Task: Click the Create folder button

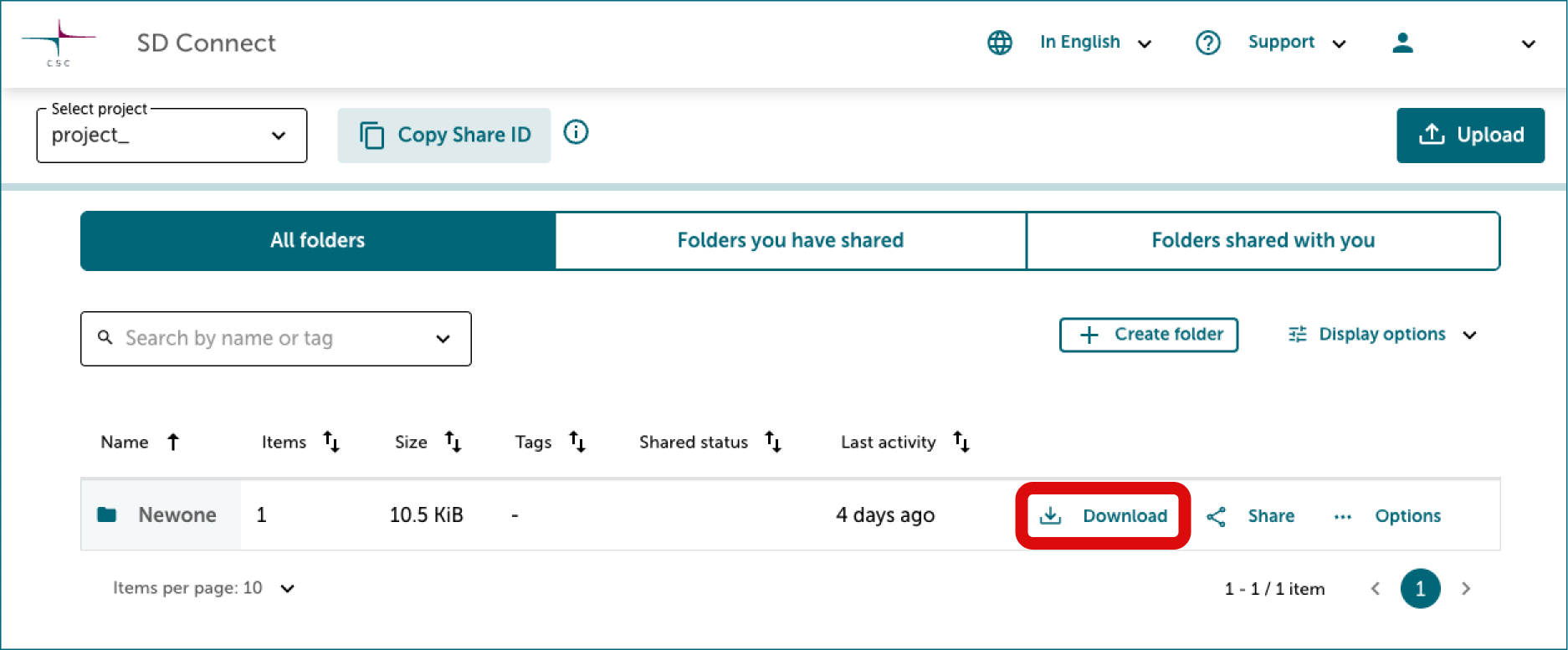Action: pos(1149,335)
